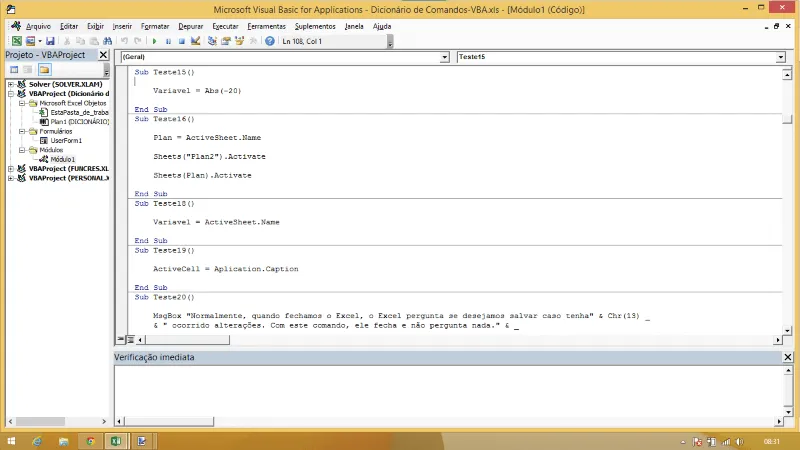Select UserForm1 in project tree

point(66,140)
